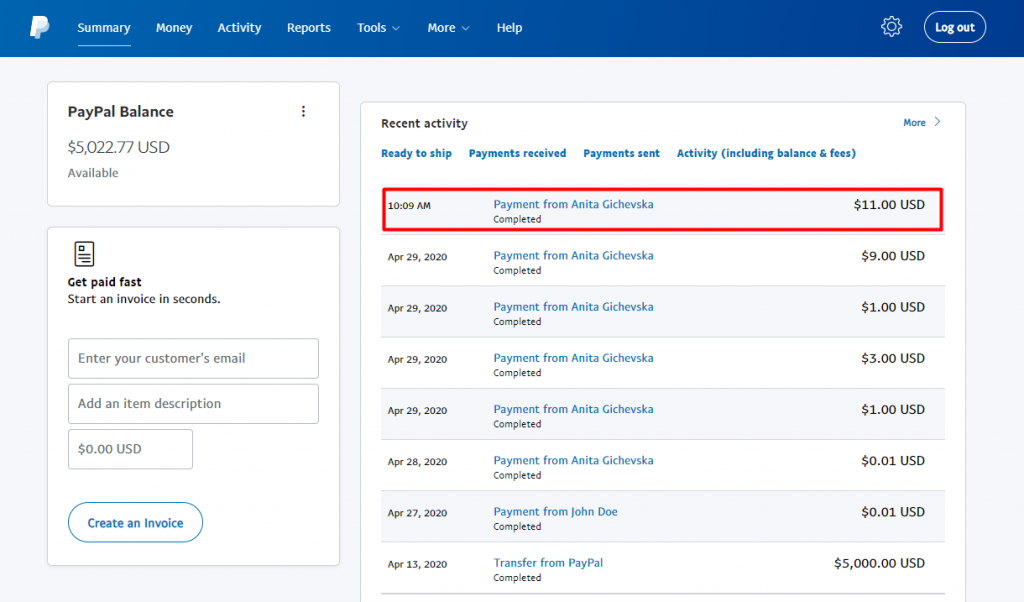Open Payment from John Doe
This screenshot has width=1024, height=602.
(x=555, y=512)
